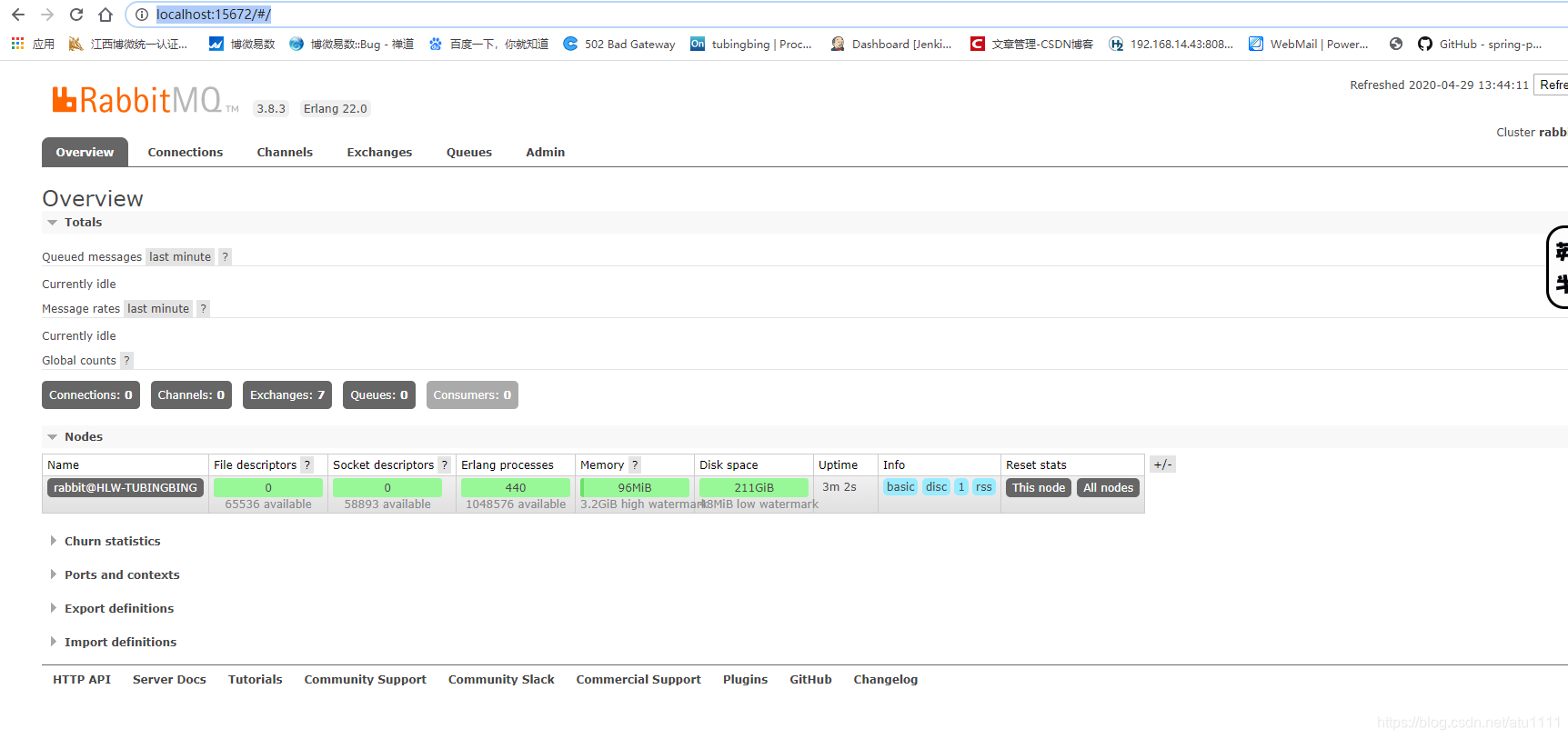Screen dimensions: 1568x739
Task: Reset stats for All nodes
Action: click(x=1109, y=488)
